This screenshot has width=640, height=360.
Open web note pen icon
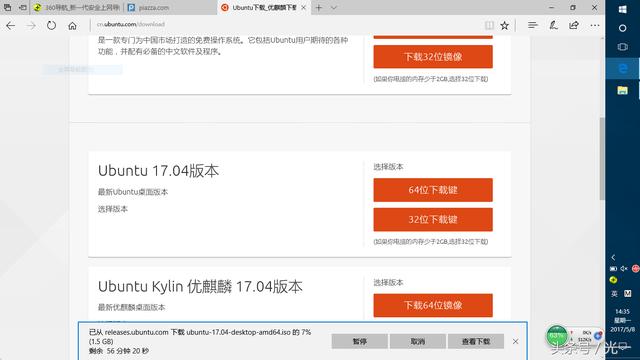coord(553,25)
